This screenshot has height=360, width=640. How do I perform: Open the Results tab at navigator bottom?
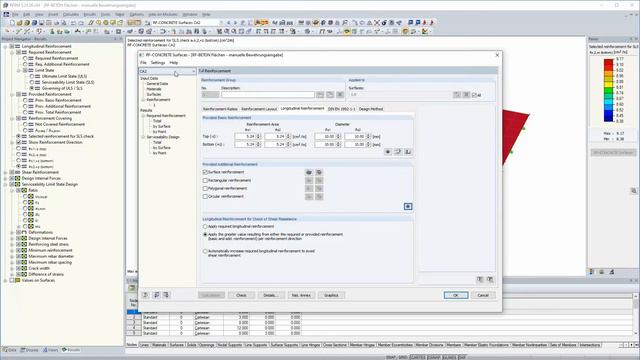71,350
